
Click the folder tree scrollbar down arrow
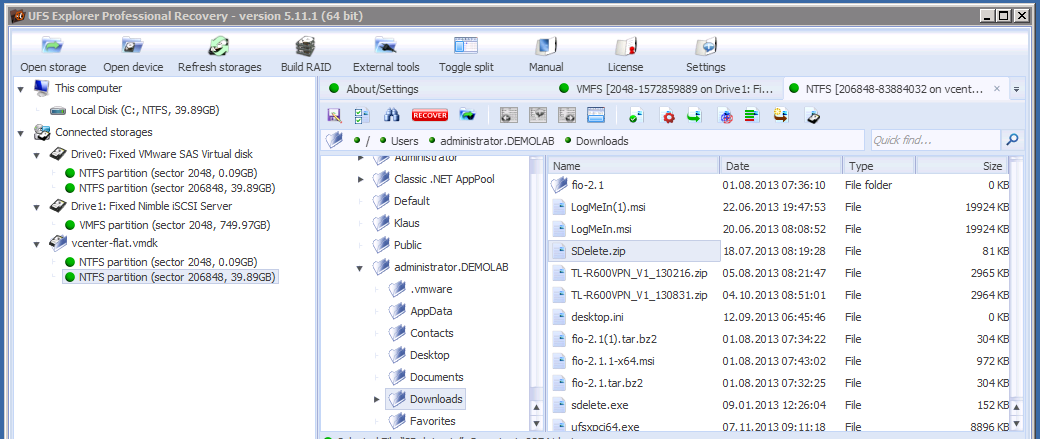click(x=537, y=422)
